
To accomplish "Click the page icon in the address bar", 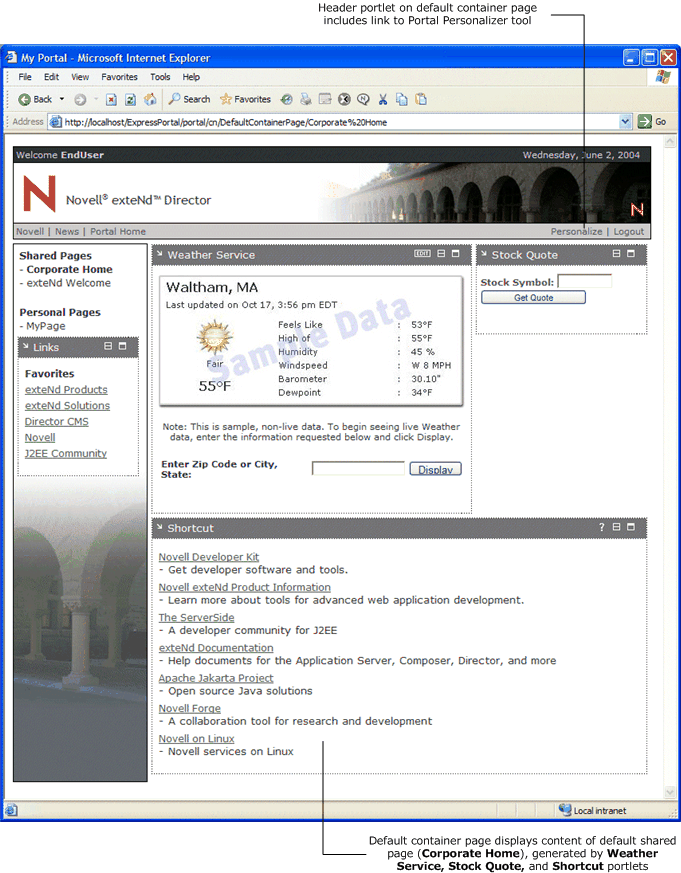I will click(55, 122).
